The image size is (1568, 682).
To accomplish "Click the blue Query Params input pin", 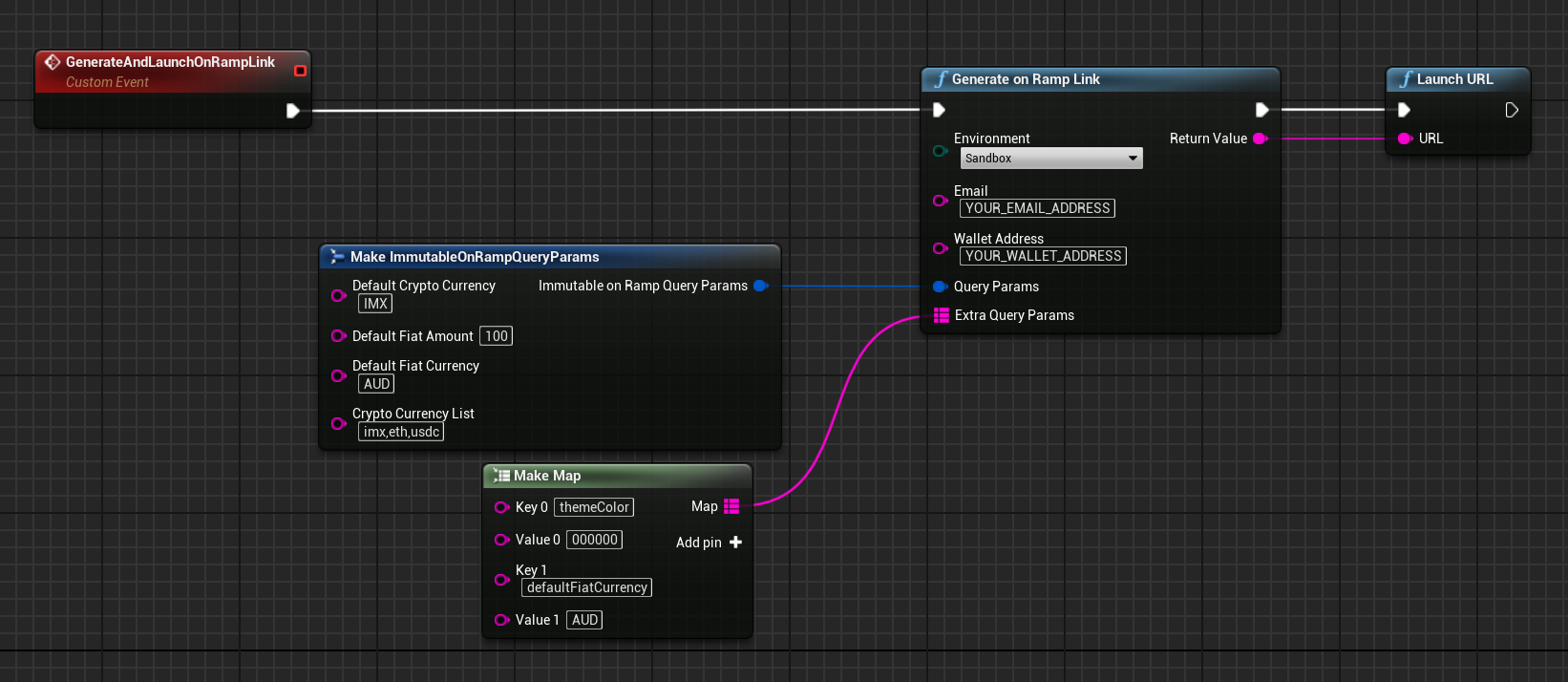I will [x=940, y=287].
